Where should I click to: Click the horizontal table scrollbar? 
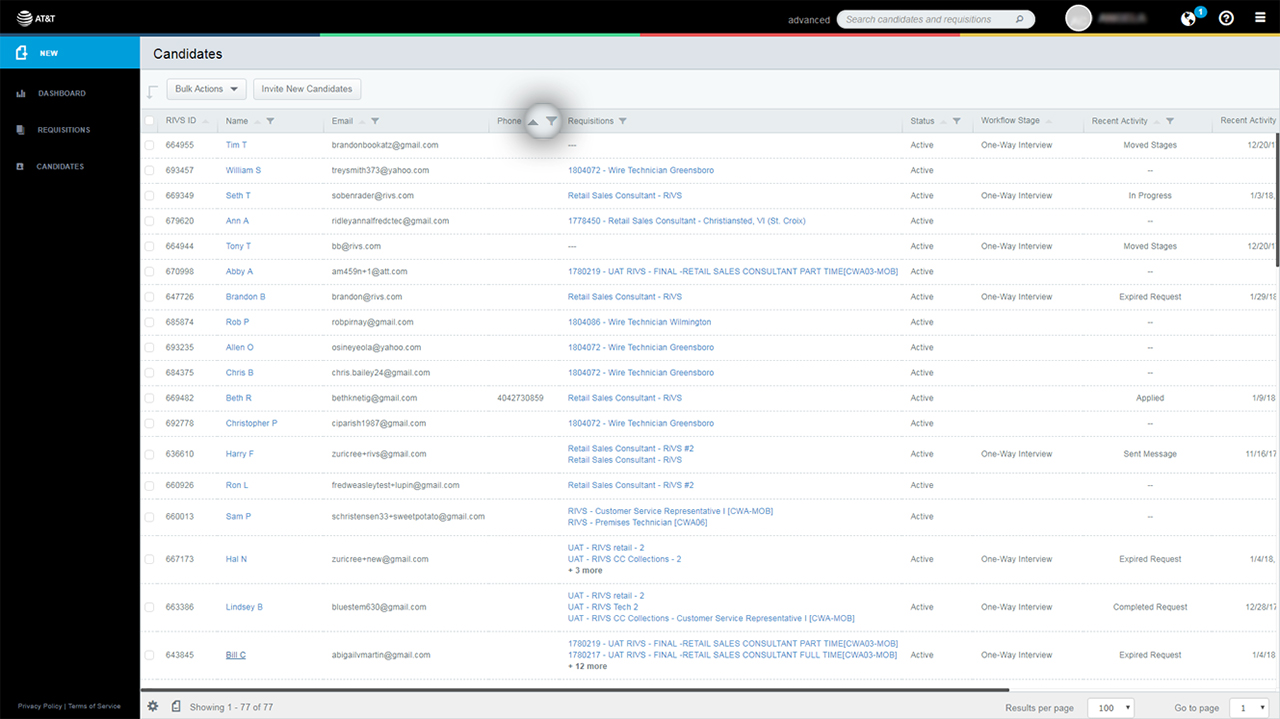575,689
